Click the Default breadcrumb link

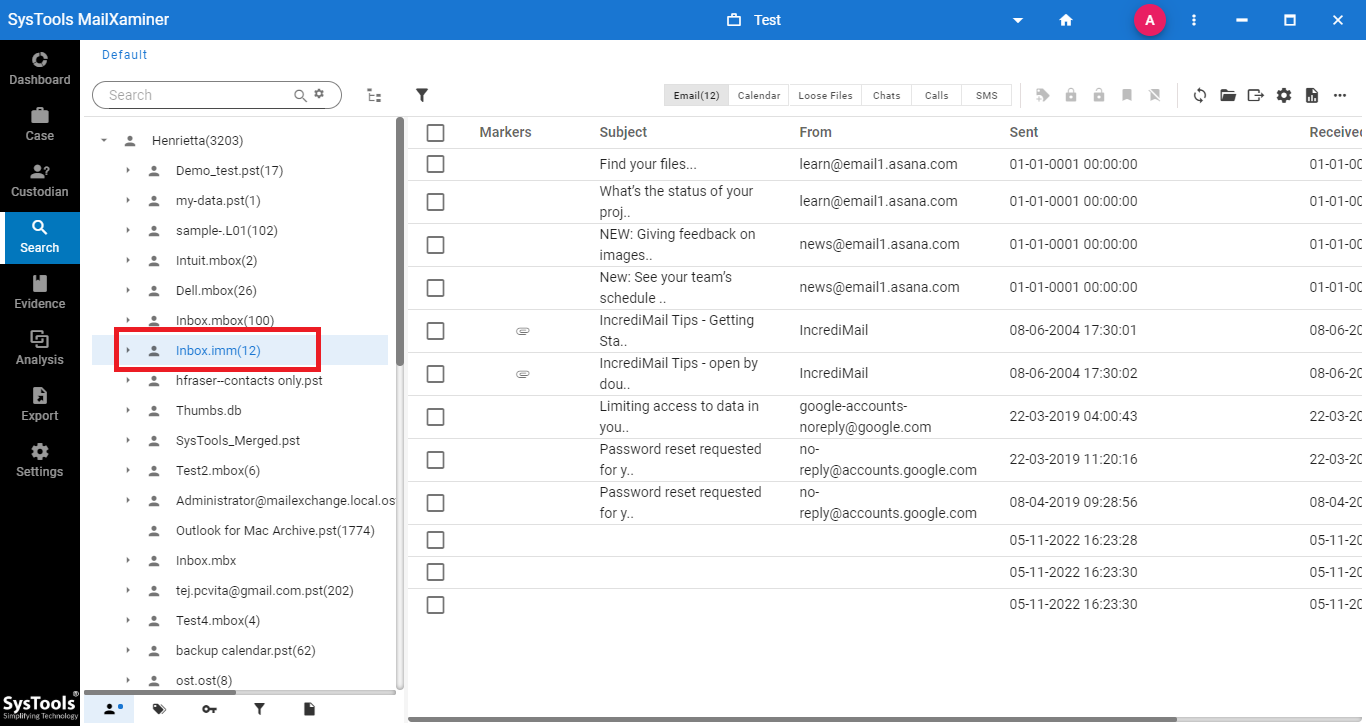pos(125,55)
